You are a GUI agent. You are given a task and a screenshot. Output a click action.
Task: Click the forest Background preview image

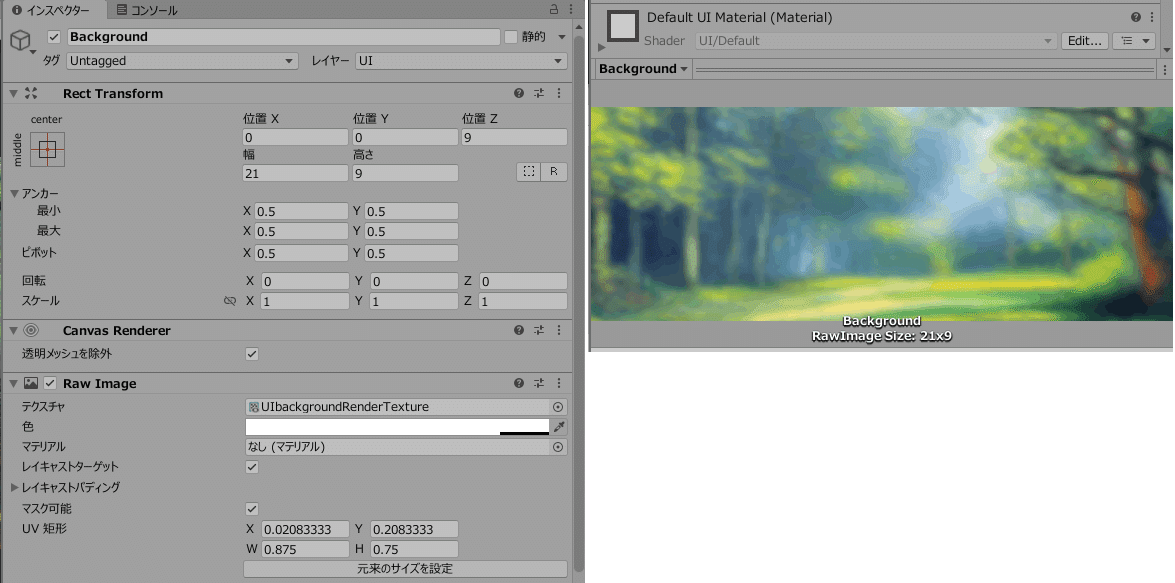[x=881, y=214]
